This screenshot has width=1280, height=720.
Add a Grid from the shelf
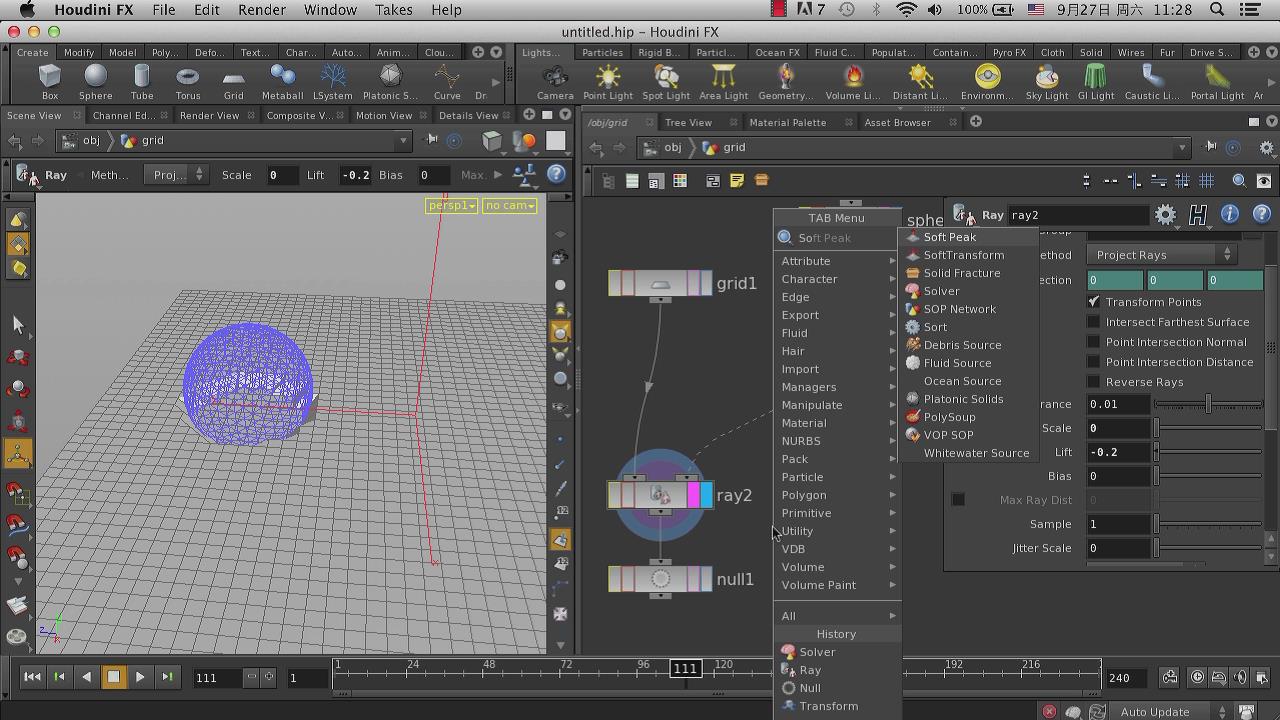tap(233, 82)
